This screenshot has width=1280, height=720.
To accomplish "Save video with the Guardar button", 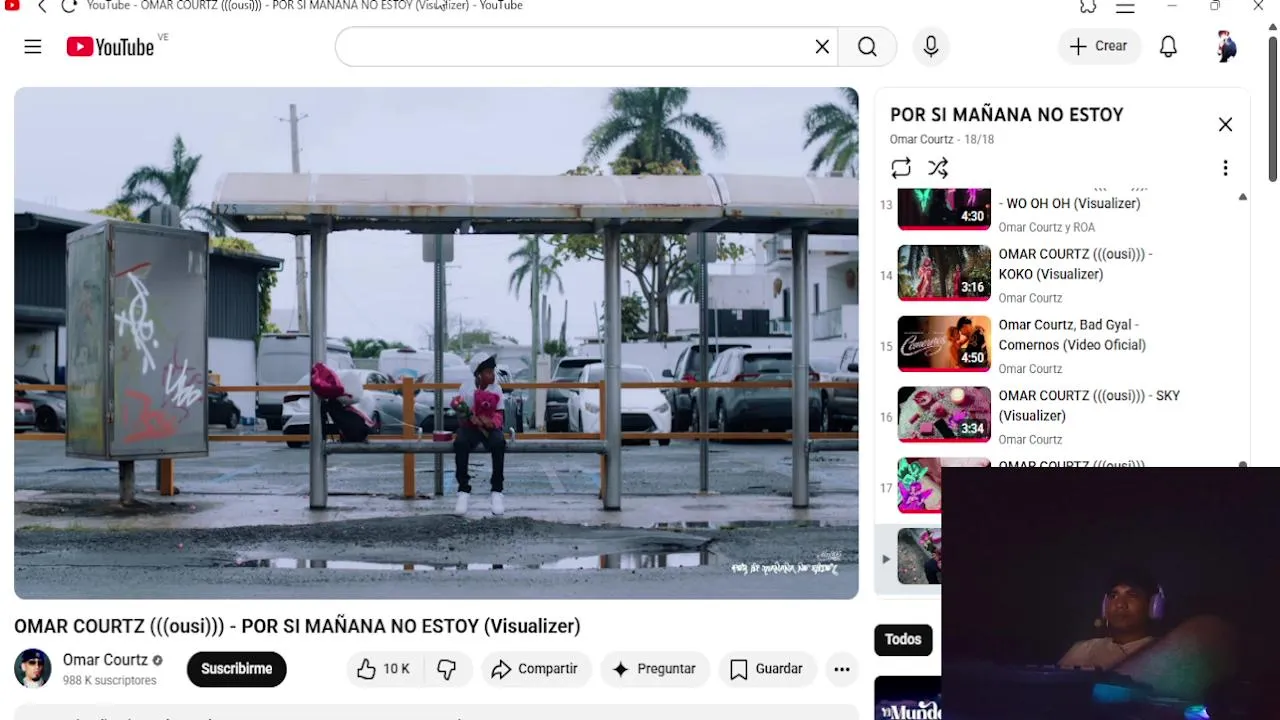I will [767, 669].
